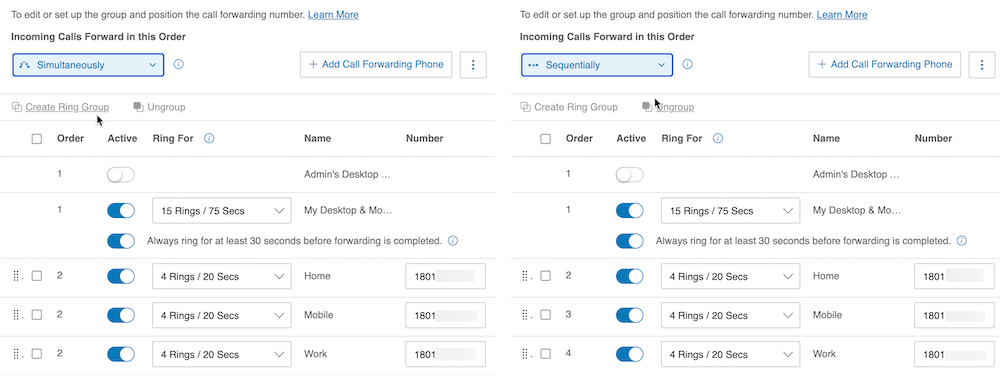Open the Simultaneously order dropdown

[x=88, y=64]
